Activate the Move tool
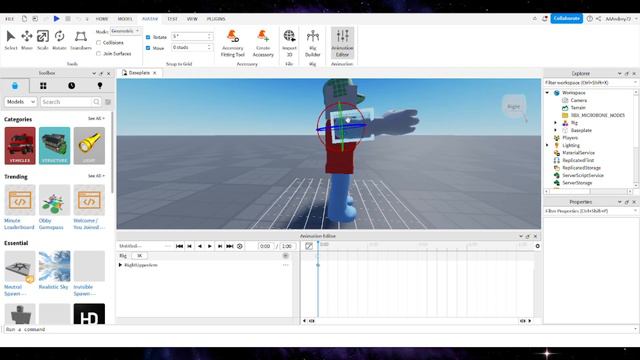The height and width of the screenshot is (360, 640). pyautogui.click(x=27, y=40)
